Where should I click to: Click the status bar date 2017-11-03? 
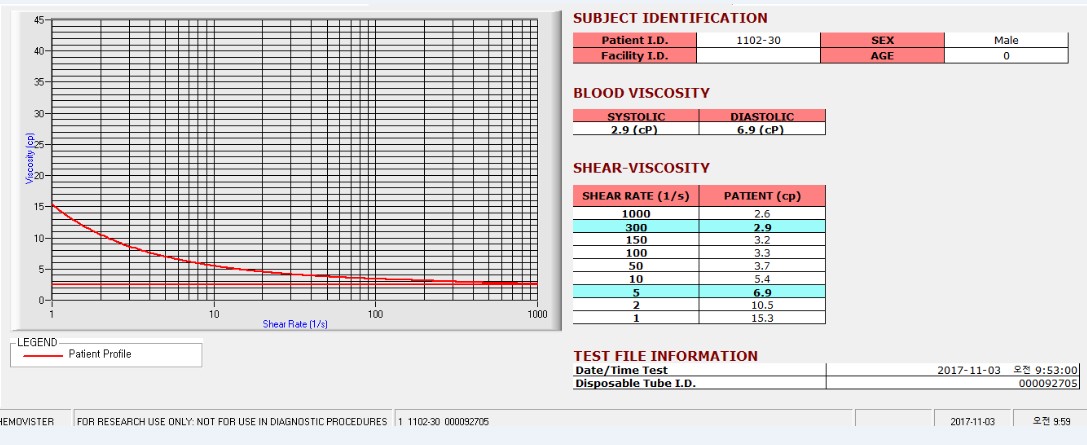pyautogui.click(x=972, y=421)
